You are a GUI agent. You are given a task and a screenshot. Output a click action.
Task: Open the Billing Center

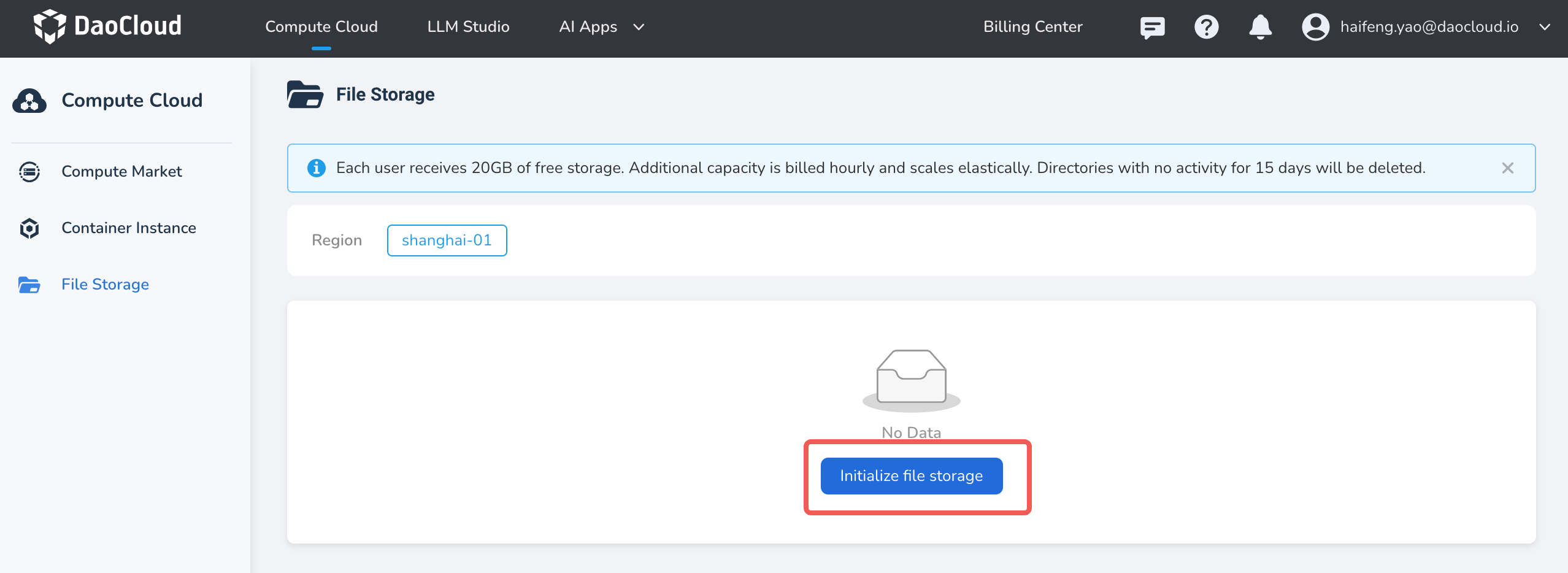click(x=1032, y=26)
